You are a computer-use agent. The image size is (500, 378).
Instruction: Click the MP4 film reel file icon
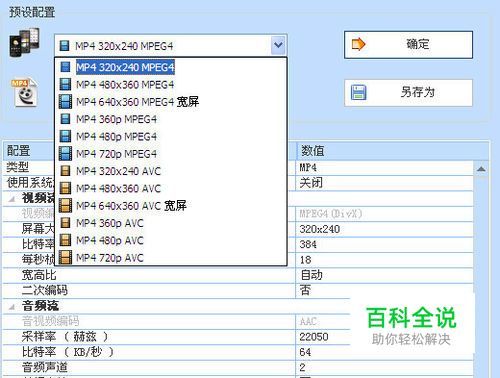pos(24,92)
